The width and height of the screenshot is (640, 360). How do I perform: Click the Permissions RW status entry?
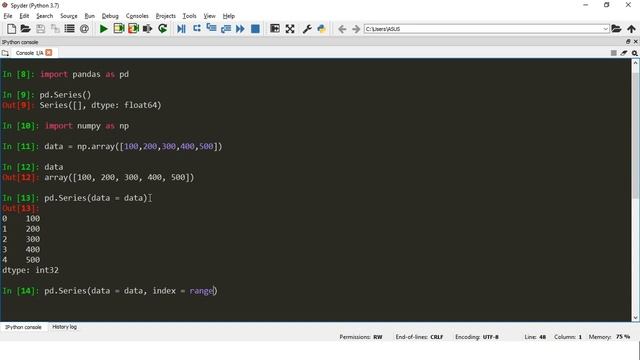coord(361,337)
